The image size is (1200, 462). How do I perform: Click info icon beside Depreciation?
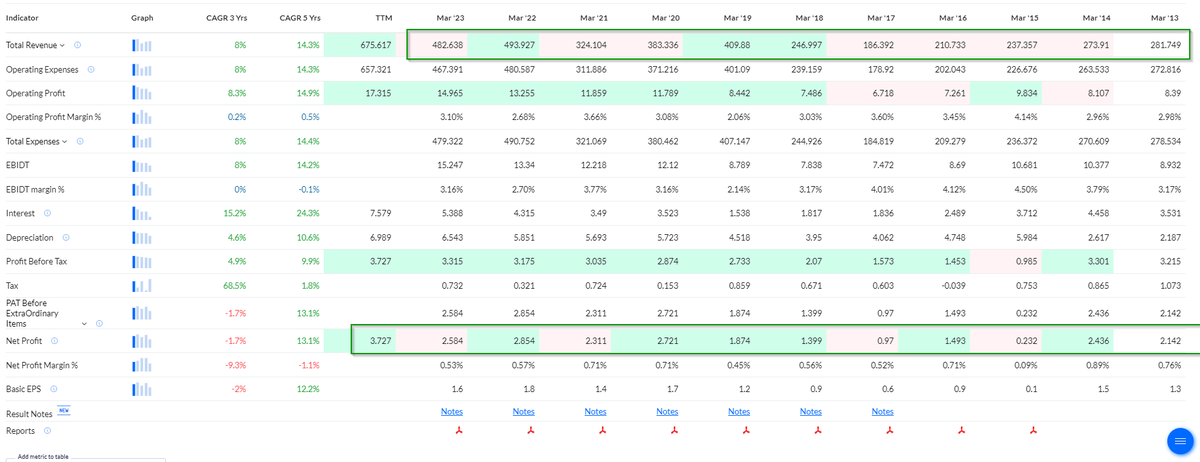click(x=65, y=237)
